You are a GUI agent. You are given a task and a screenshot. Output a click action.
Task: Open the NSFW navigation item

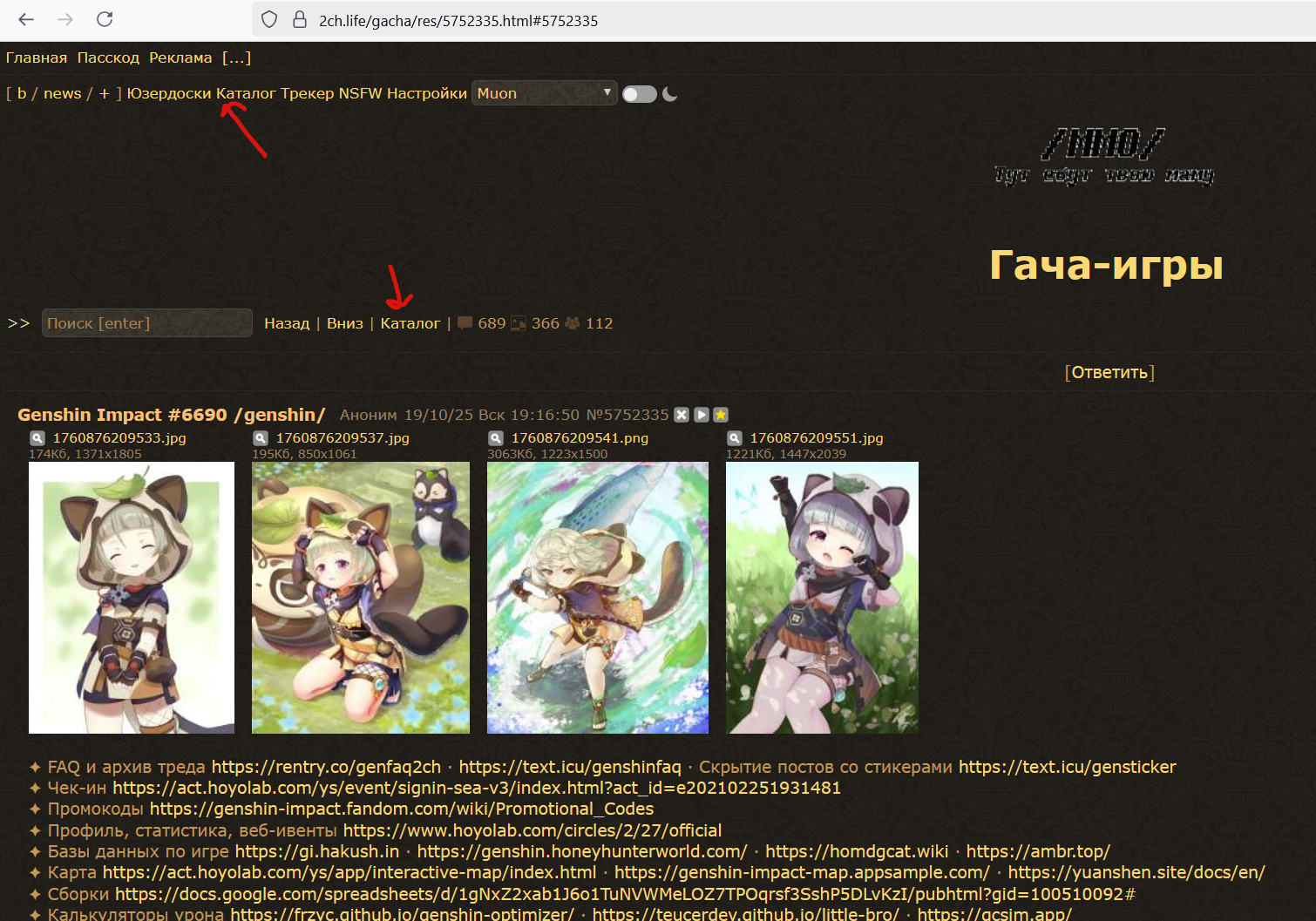(x=360, y=93)
